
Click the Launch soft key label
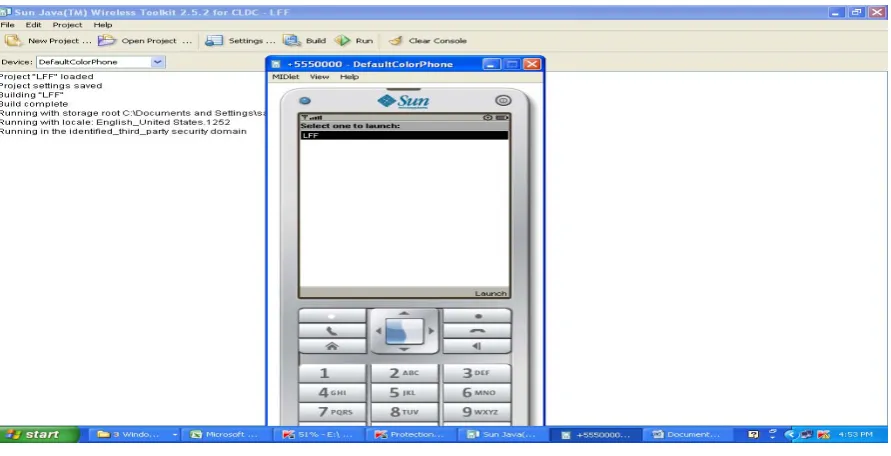[490, 293]
